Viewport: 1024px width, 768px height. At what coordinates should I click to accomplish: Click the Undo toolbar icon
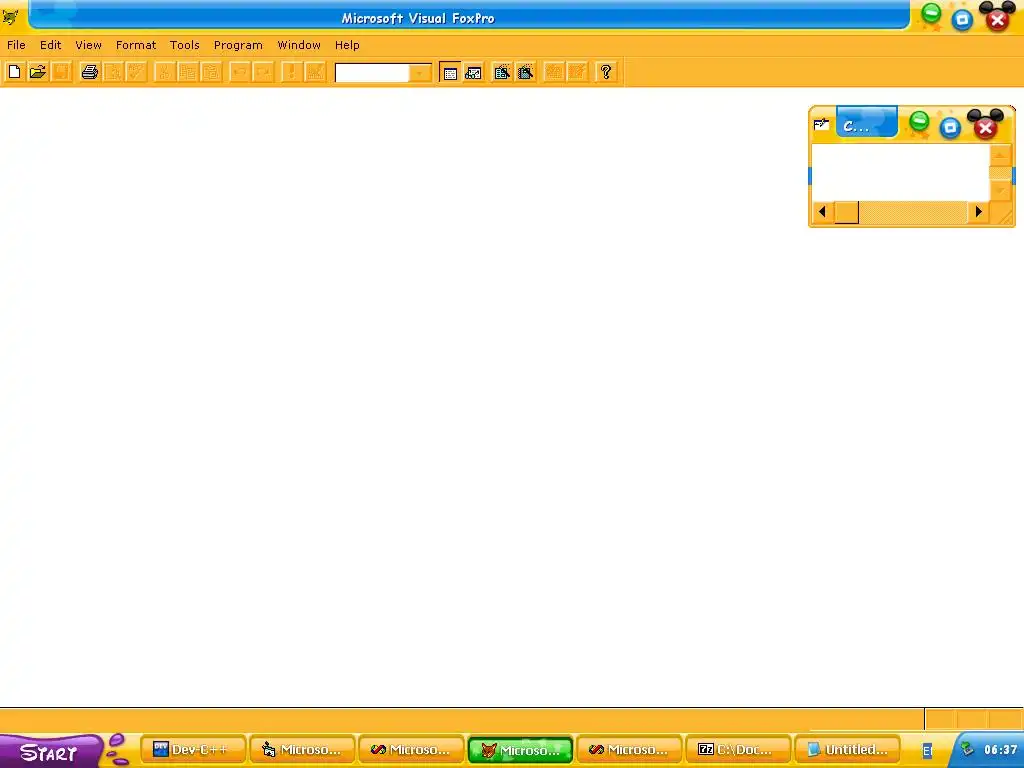[239, 72]
